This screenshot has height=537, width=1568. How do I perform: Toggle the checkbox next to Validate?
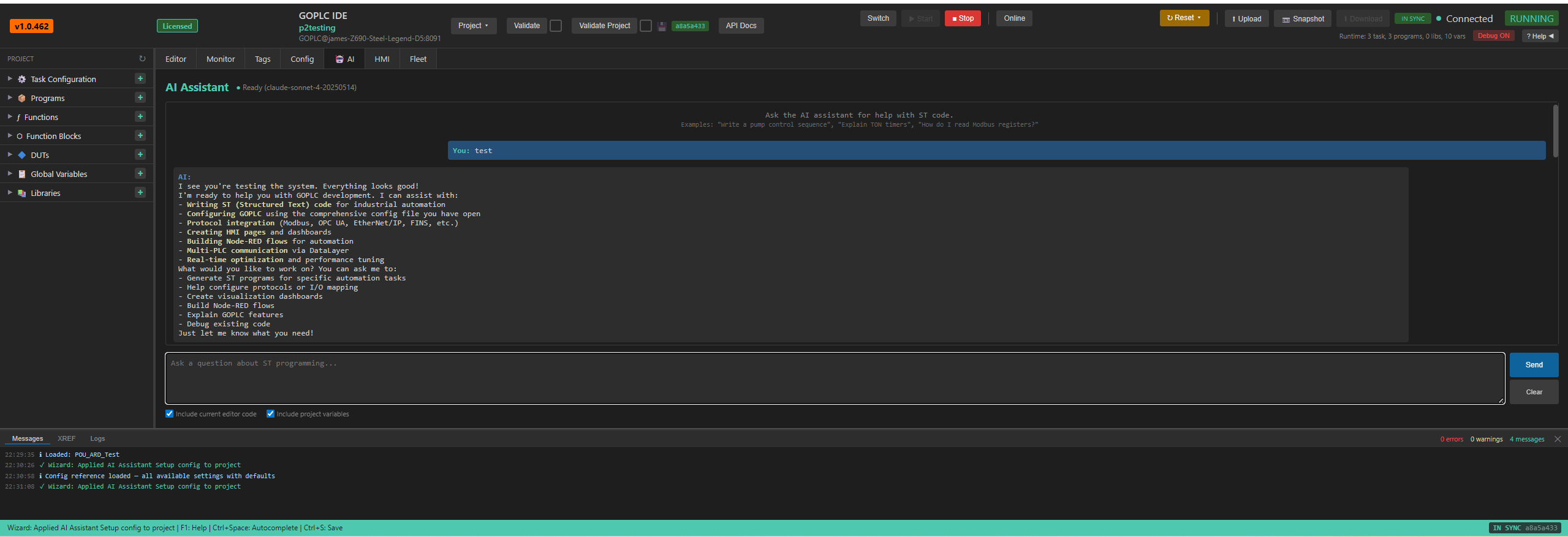(556, 26)
